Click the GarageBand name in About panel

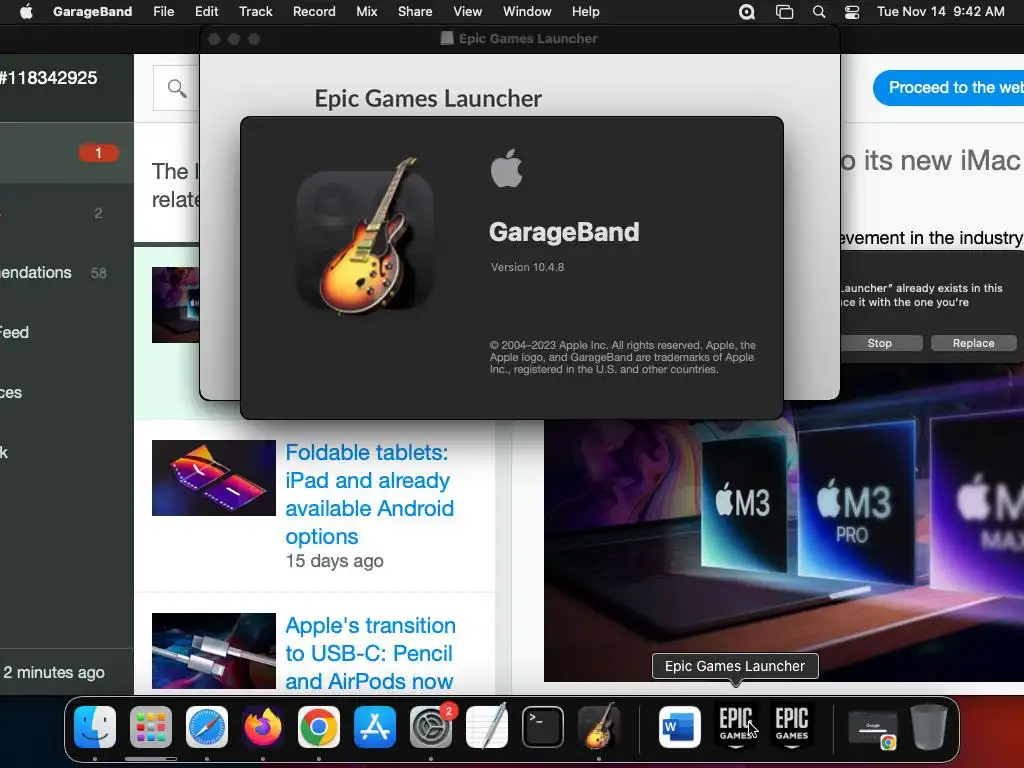564,232
